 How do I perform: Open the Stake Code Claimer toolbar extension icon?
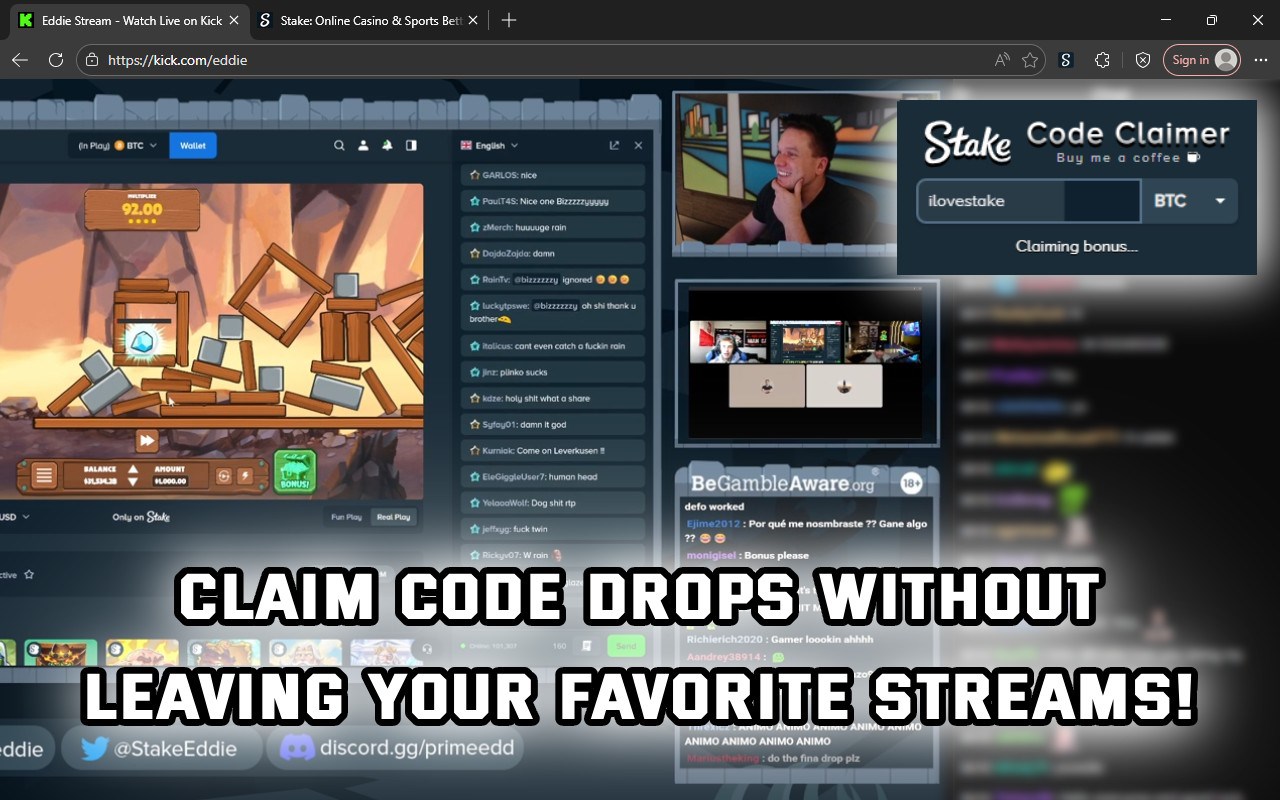coord(1066,60)
